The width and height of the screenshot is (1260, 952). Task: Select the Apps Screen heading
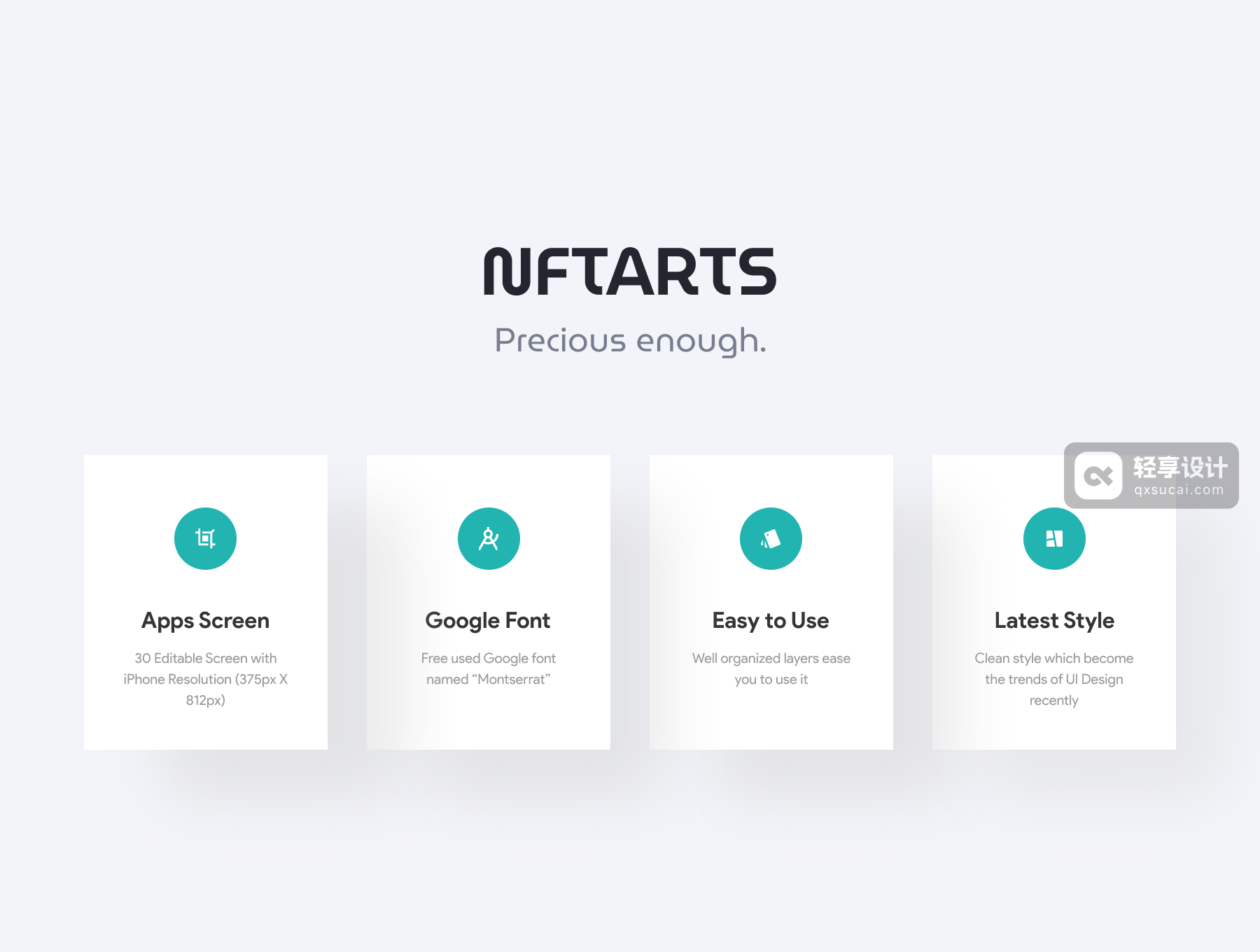point(205,621)
